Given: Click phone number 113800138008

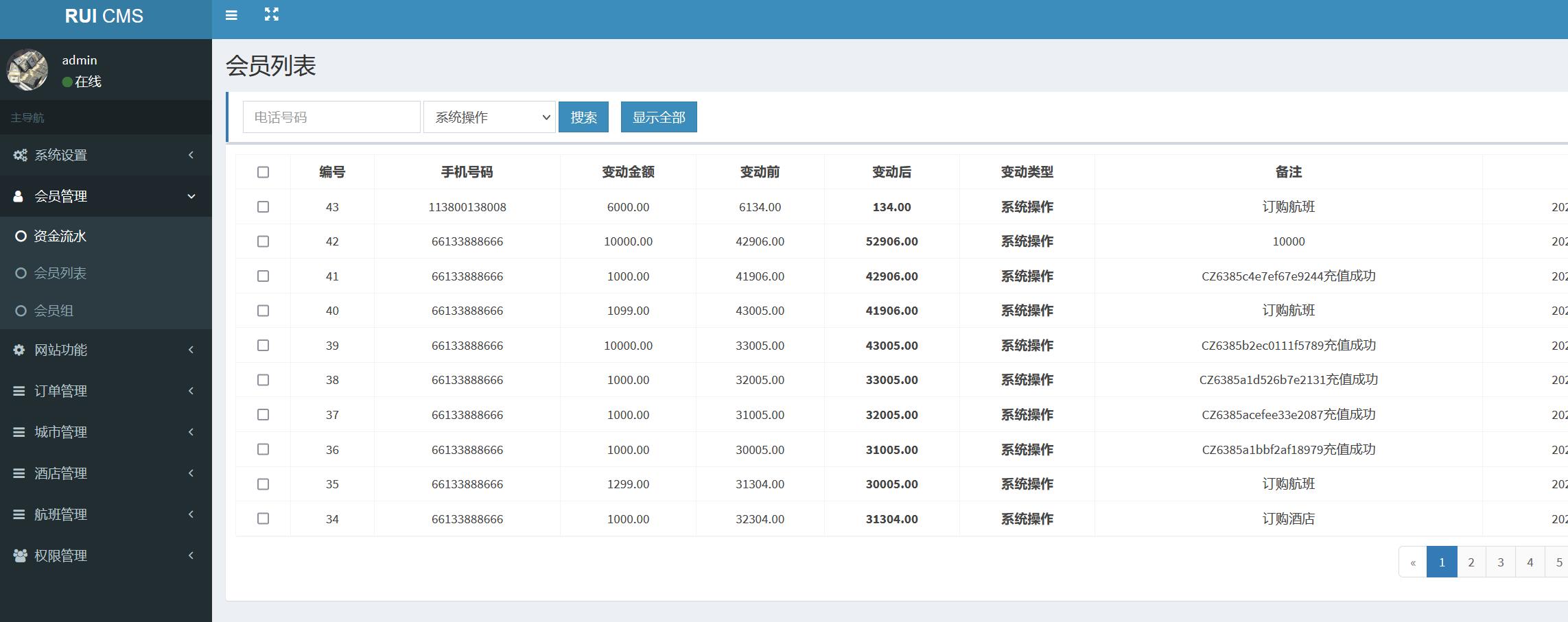Looking at the screenshot, I should 467,207.
